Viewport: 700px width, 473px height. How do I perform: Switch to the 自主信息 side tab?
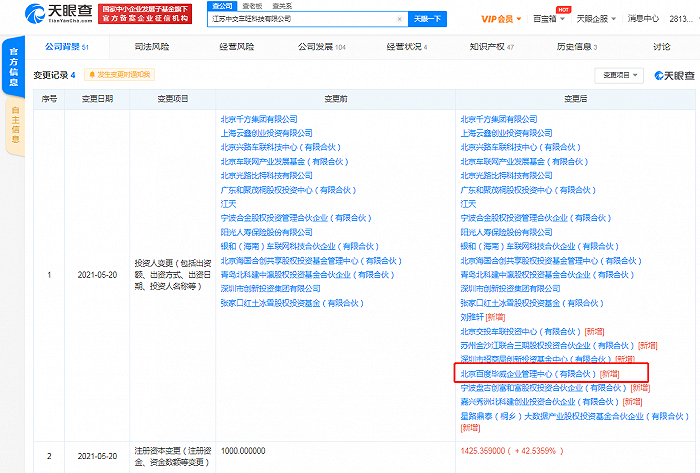(x=15, y=124)
